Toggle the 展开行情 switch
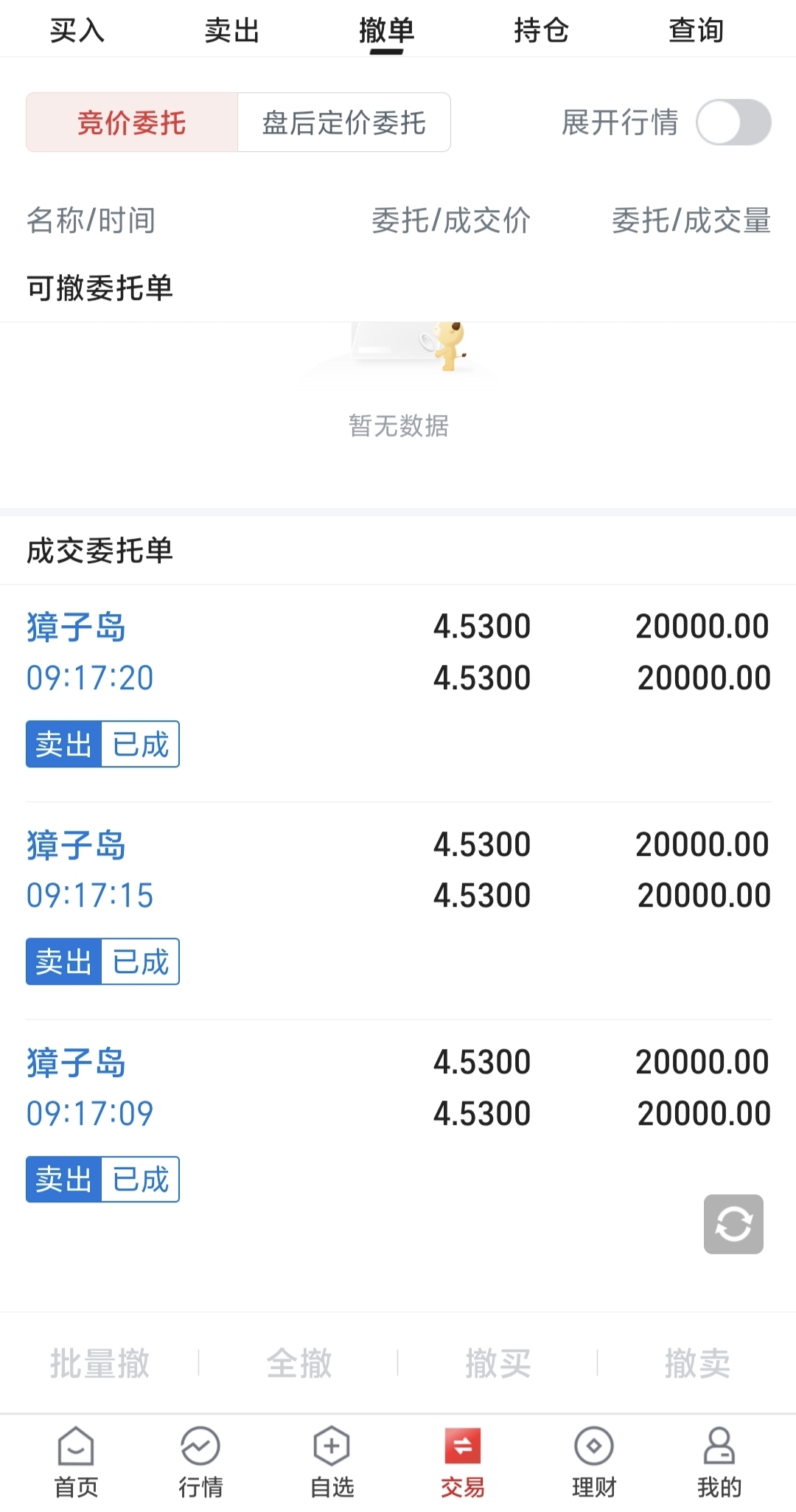The image size is (796, 1512). tap(733, 122)
